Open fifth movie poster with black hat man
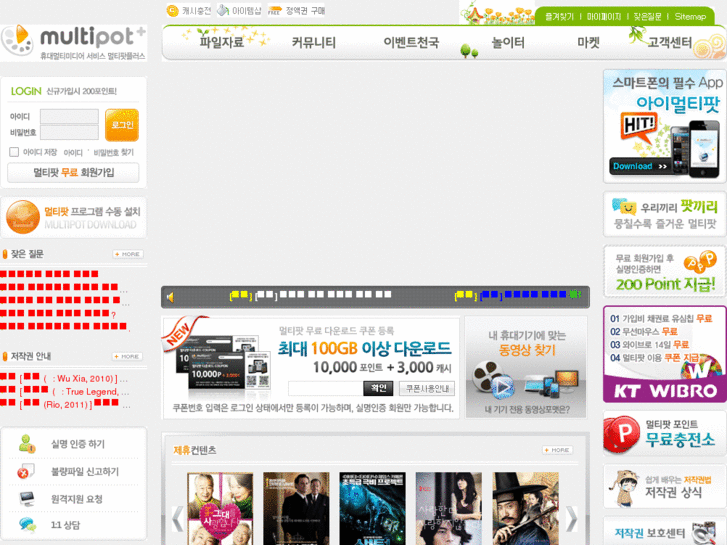 525,508
